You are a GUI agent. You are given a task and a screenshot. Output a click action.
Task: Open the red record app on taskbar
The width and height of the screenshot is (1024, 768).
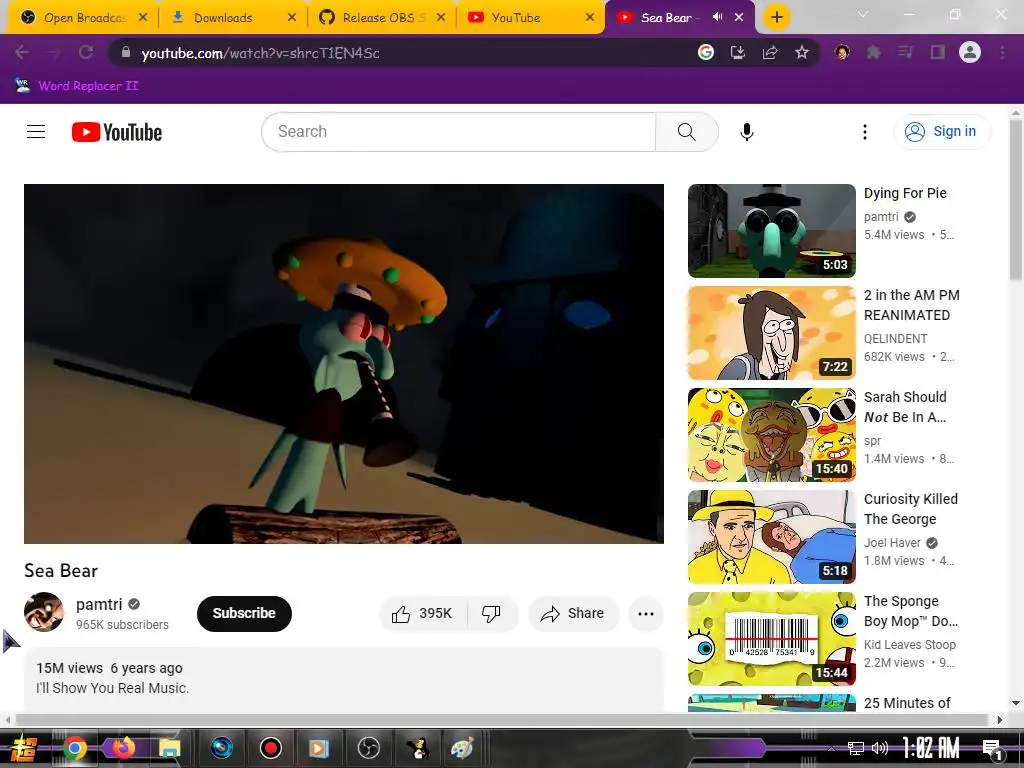pyautogui.click(x=270, y=748)
